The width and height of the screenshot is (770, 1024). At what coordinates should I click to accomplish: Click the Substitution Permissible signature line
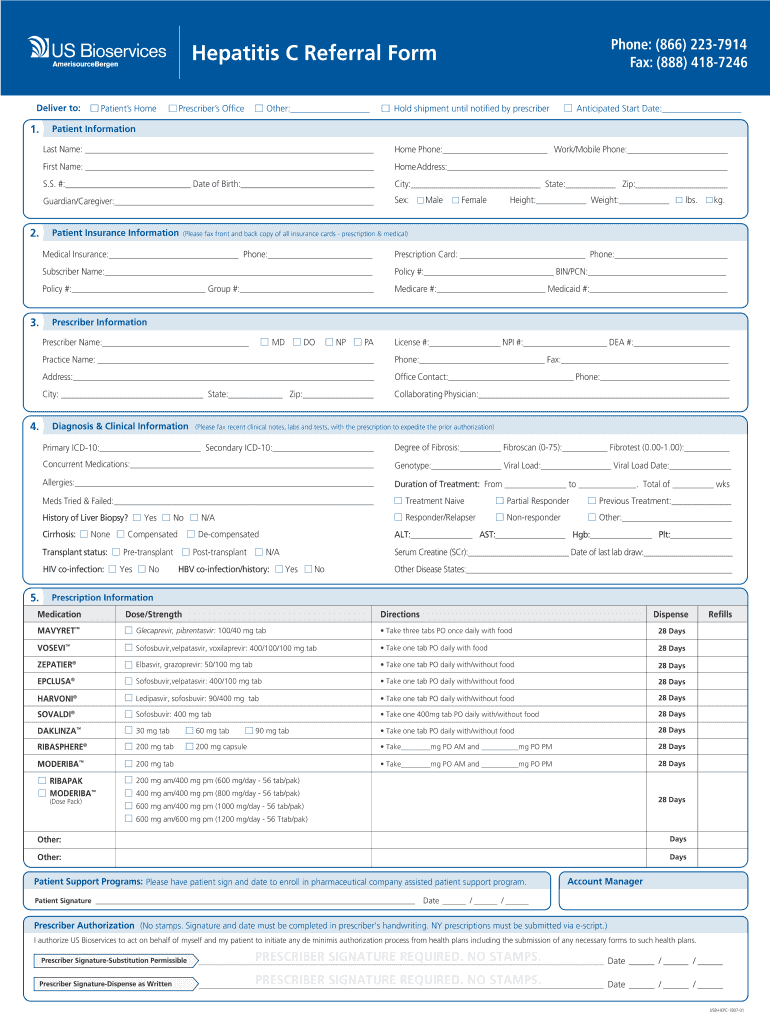(401, 960)
